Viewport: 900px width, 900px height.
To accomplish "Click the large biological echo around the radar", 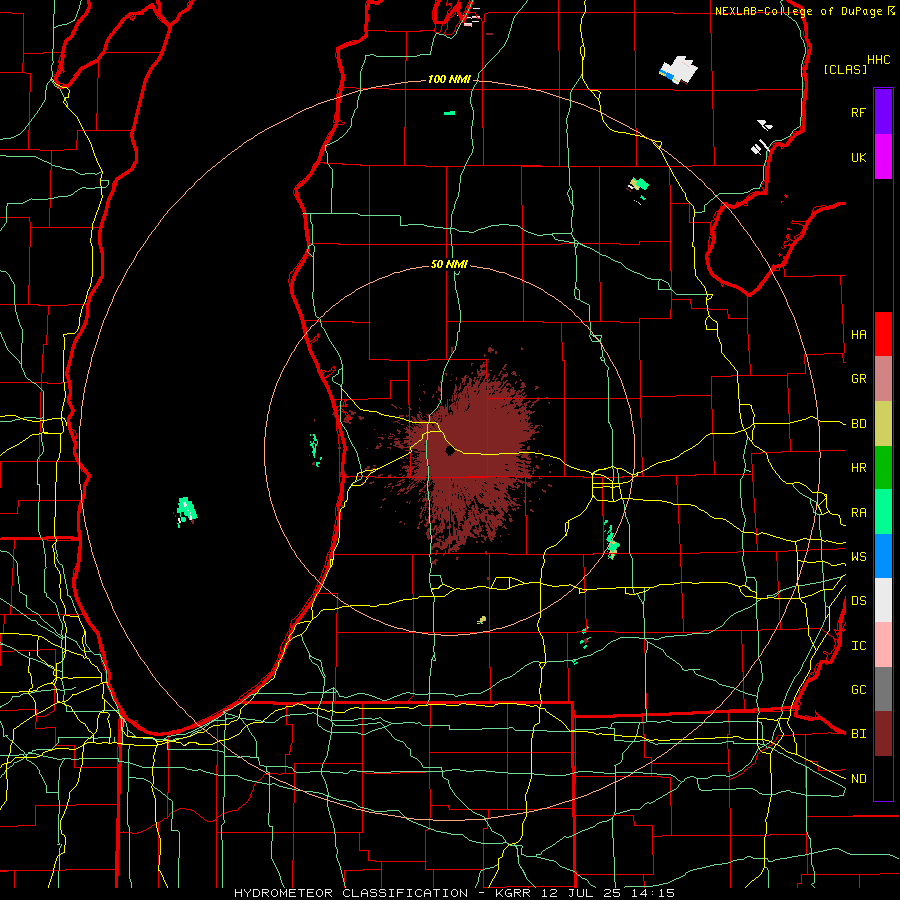I will click(476, 453).
